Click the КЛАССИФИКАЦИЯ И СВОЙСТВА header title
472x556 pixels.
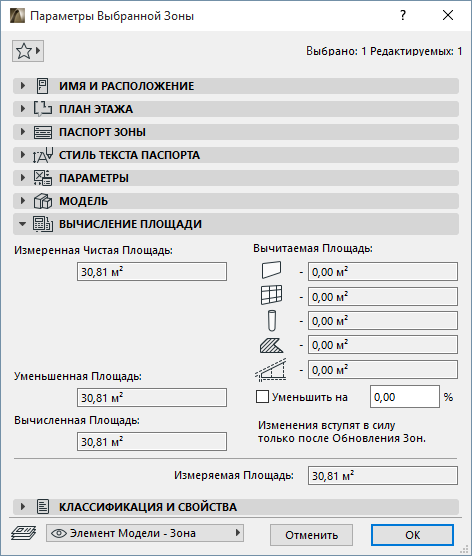pos(148,507)
